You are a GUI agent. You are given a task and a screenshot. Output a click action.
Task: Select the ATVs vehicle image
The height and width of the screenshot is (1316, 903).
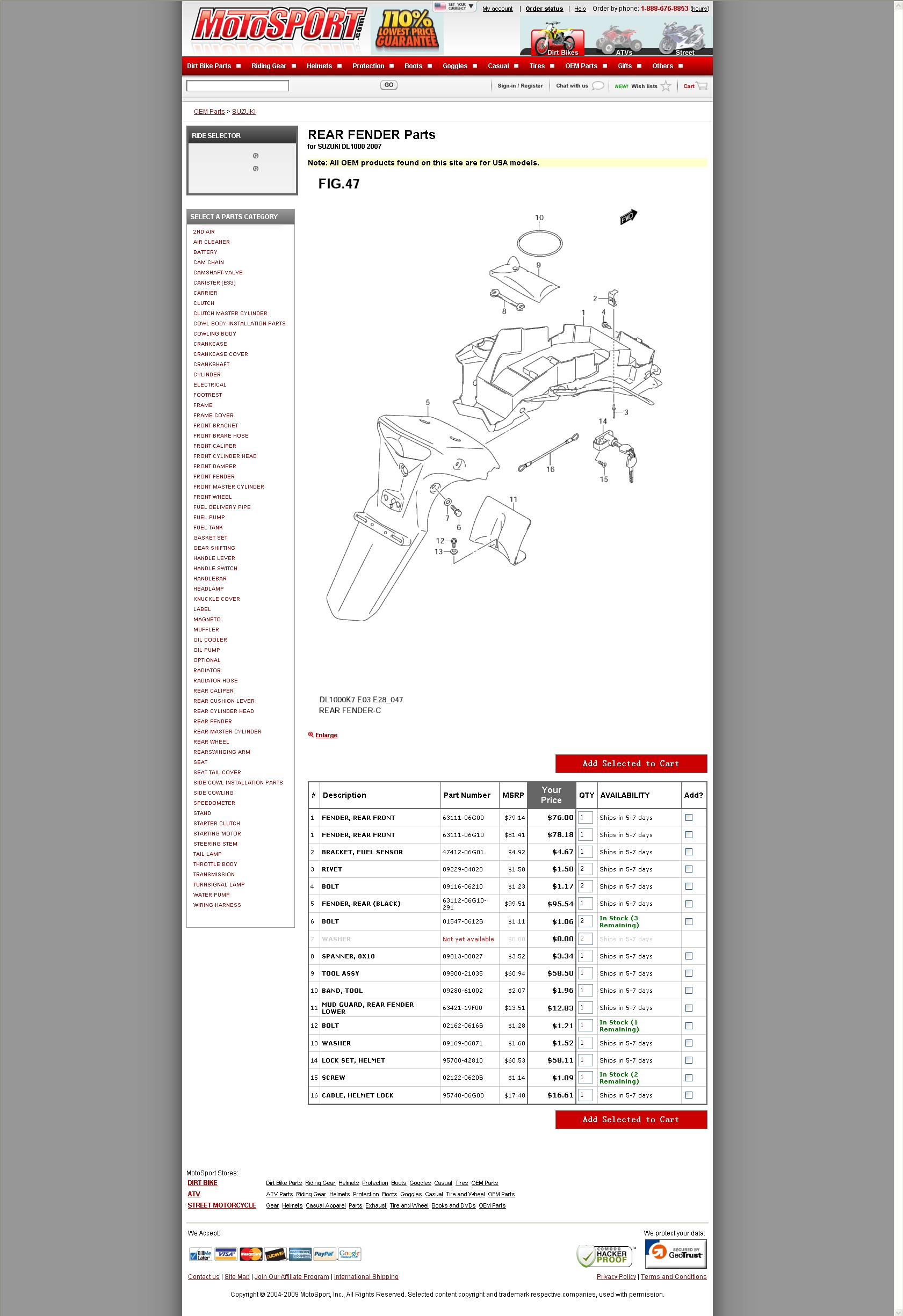click(x=619, y=38)
